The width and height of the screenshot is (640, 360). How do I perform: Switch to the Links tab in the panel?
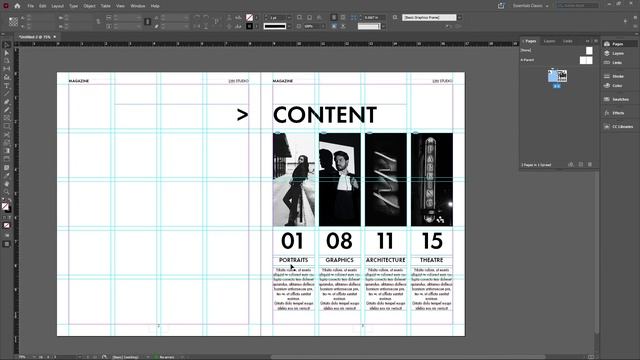pos(568,41)
